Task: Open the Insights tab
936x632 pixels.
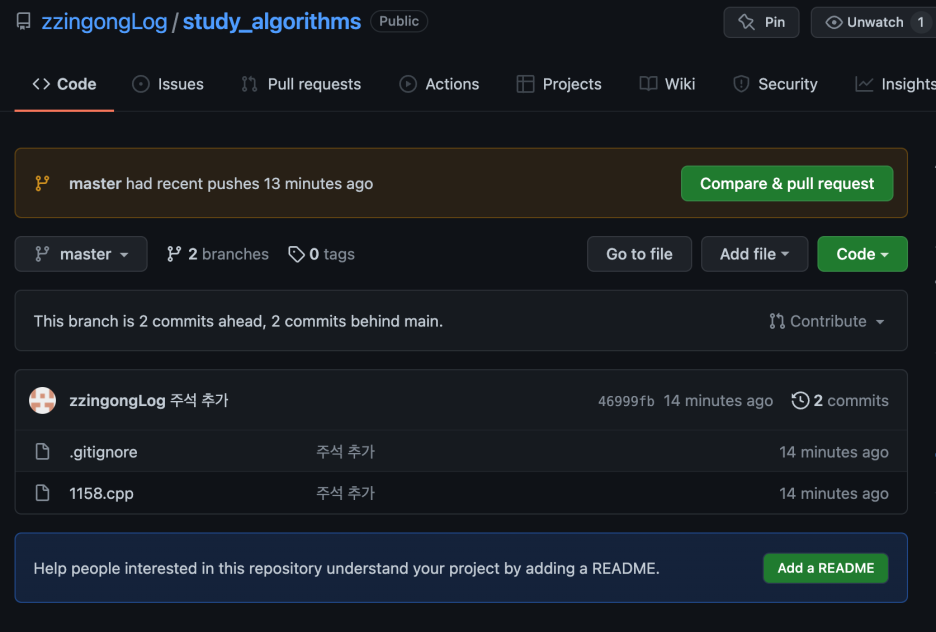Action: (895, 84)
